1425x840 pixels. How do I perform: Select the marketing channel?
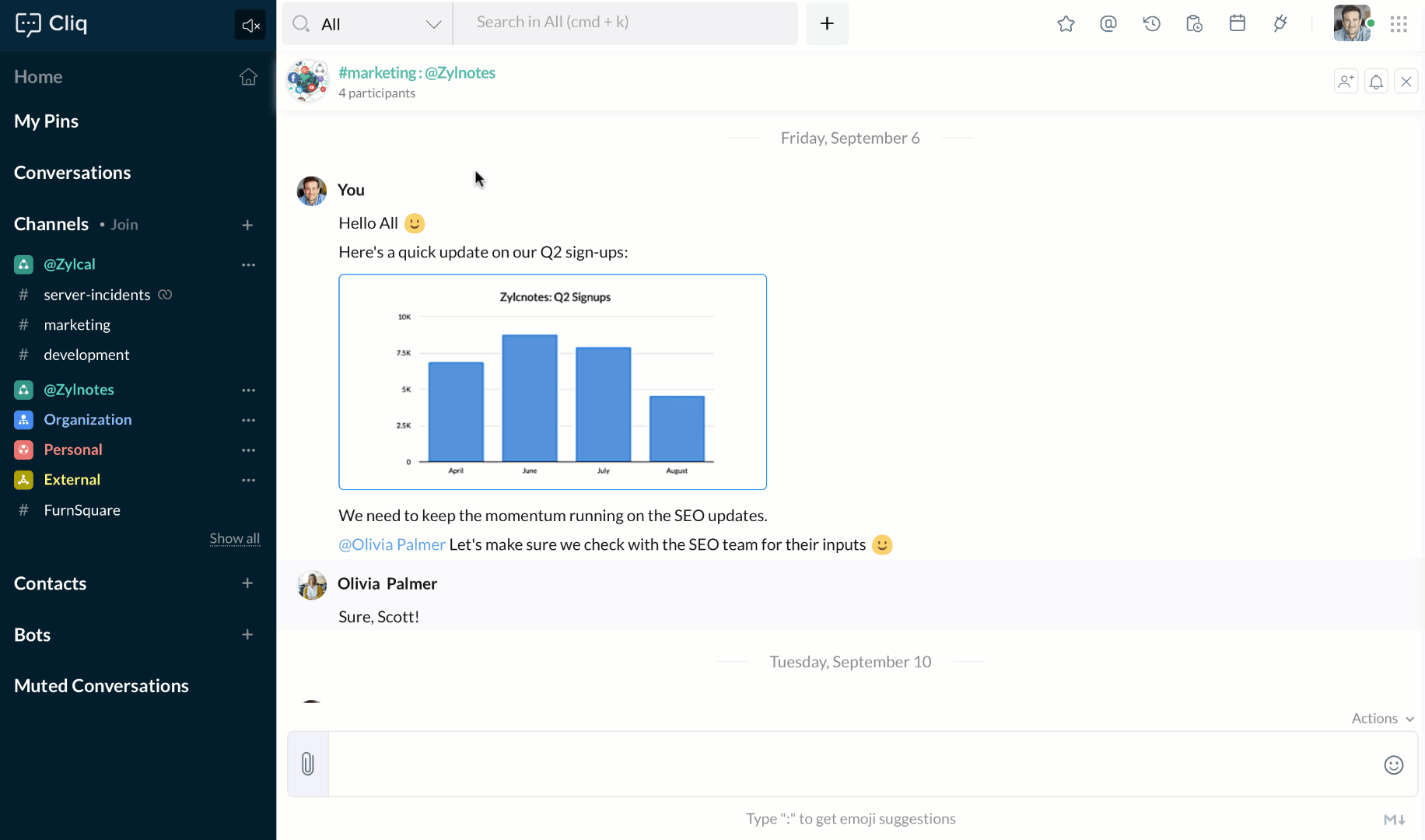77,325
